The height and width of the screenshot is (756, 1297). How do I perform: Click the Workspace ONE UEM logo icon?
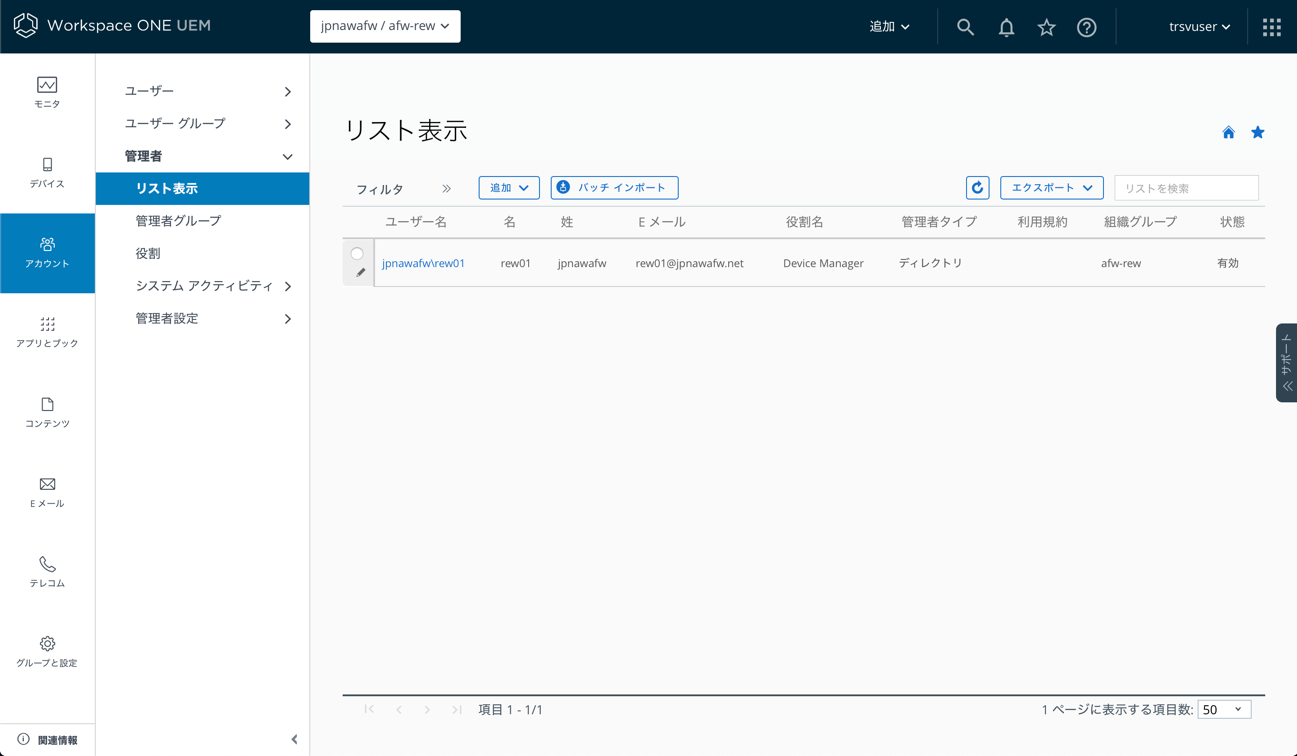26,26
